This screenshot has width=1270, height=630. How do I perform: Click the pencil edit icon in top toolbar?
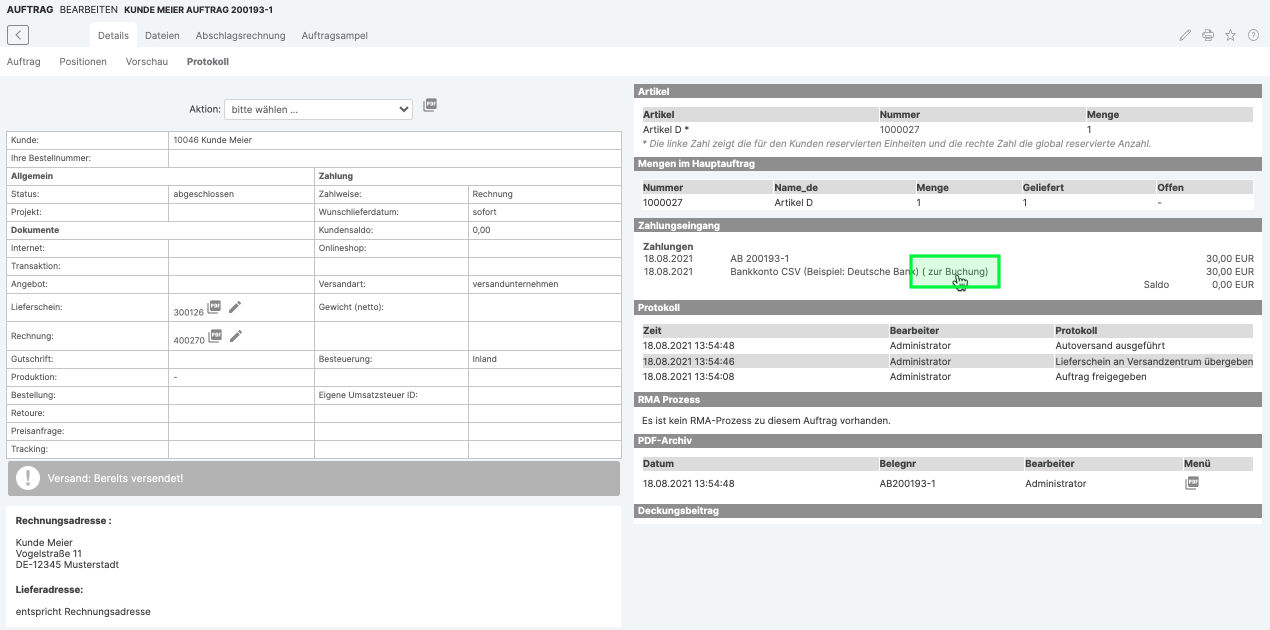tap(1185, 35)
